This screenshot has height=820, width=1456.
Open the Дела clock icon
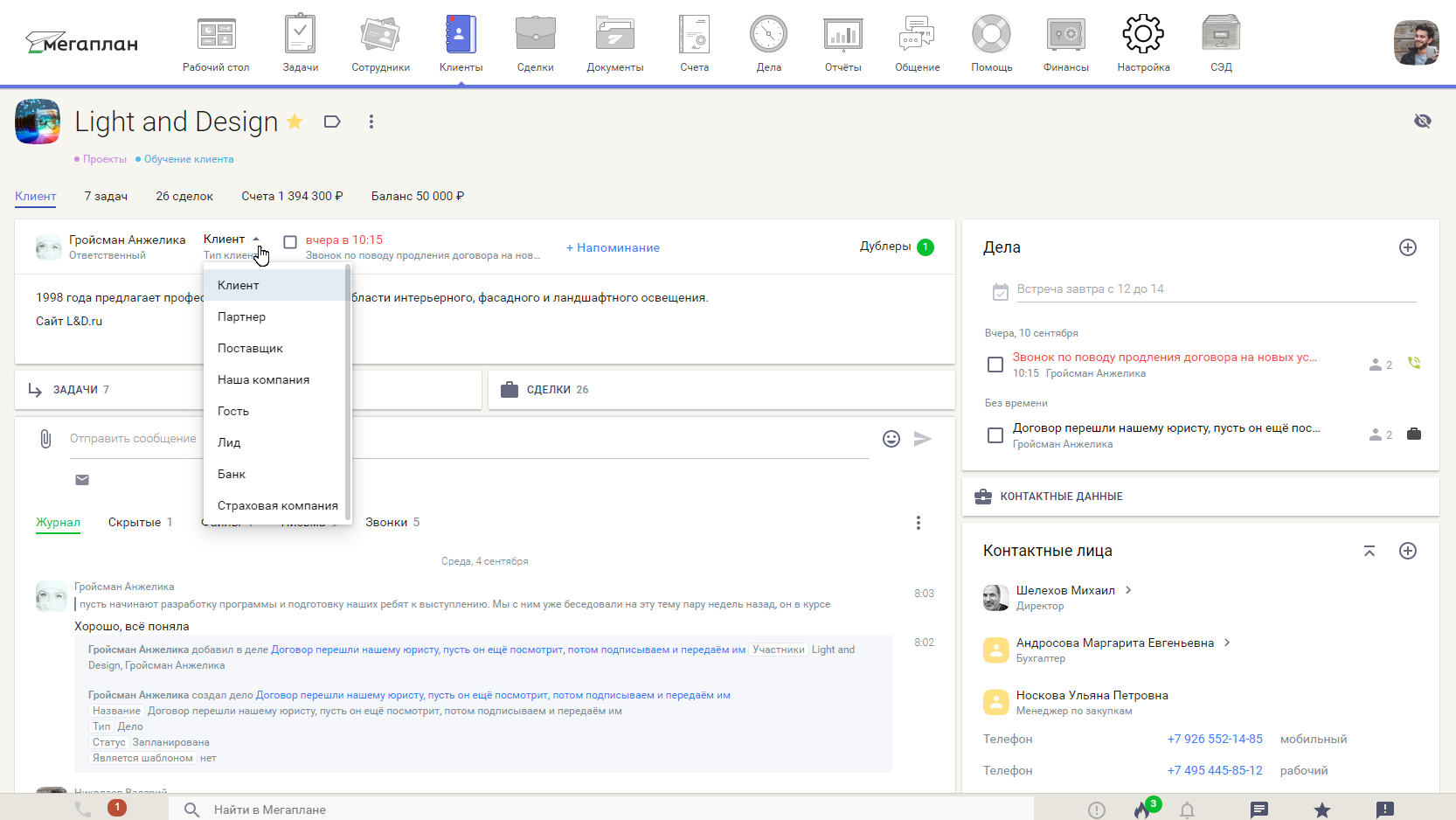coord(768,35)
